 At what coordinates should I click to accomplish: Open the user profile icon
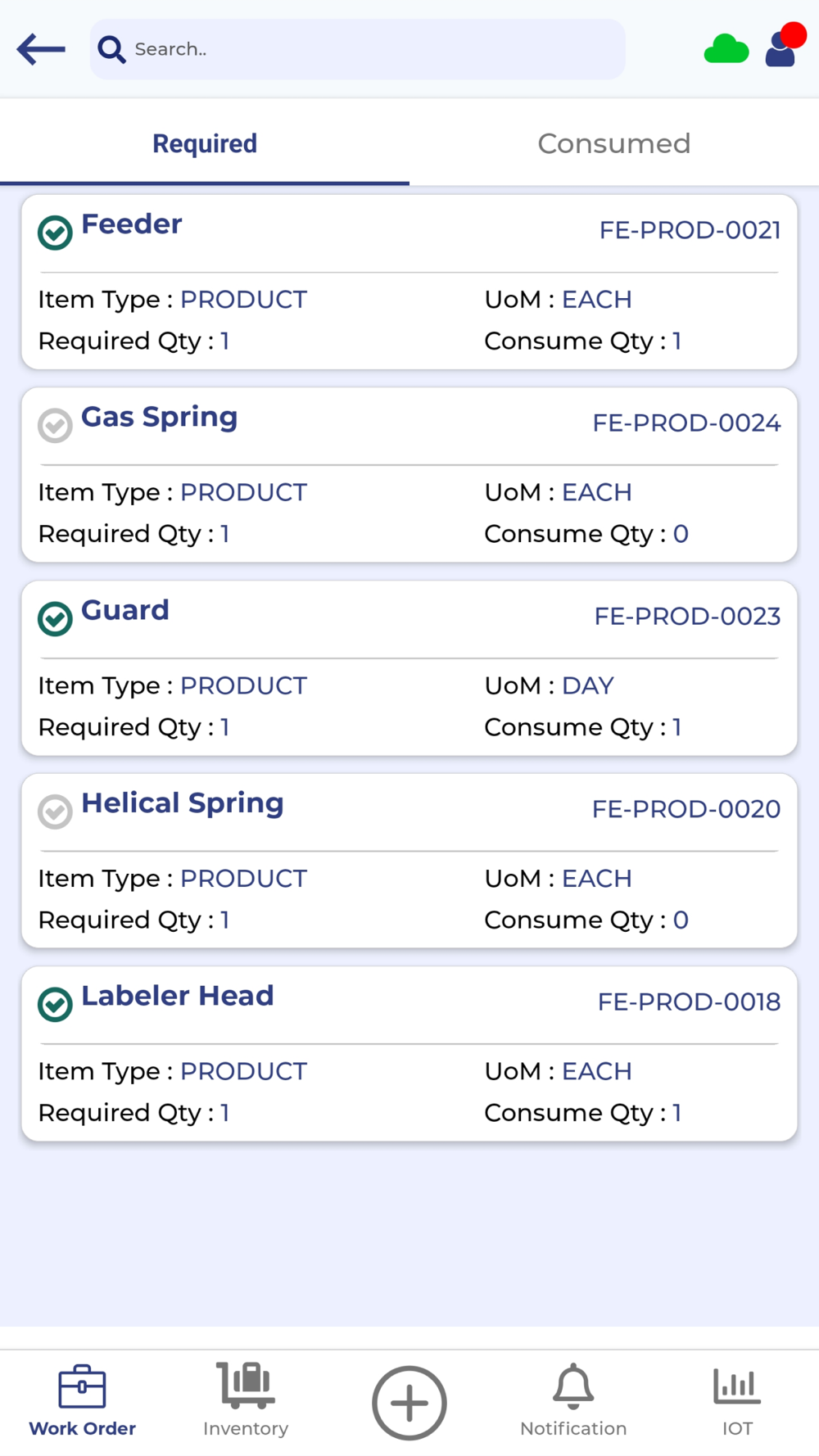tap(784, 45)
